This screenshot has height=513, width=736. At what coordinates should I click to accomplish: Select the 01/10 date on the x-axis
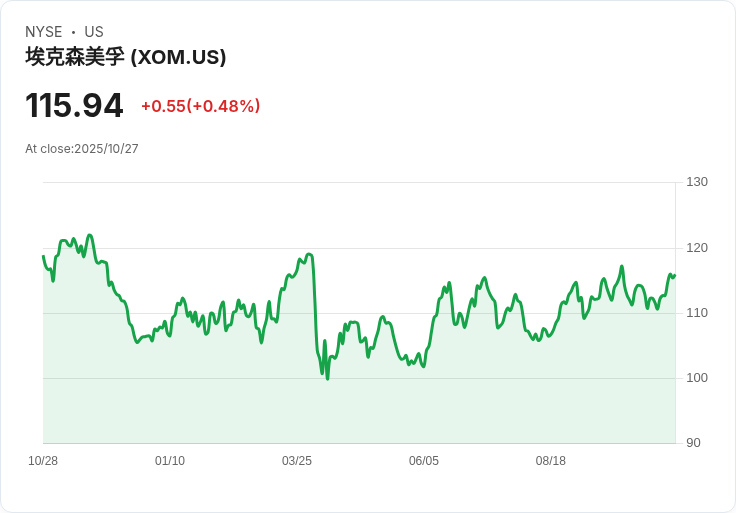point(170,461)
